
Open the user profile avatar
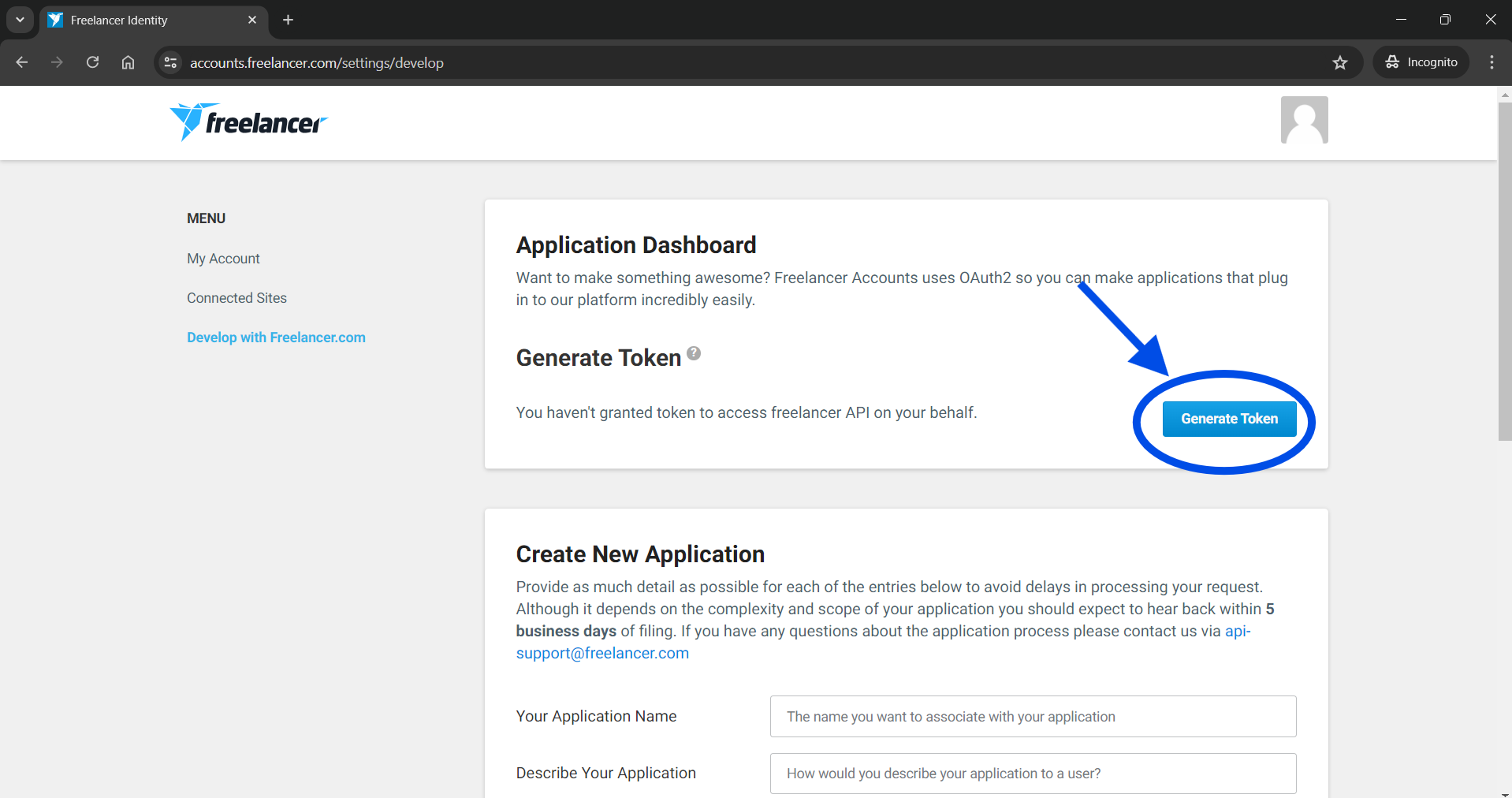tap(1304, 120)
